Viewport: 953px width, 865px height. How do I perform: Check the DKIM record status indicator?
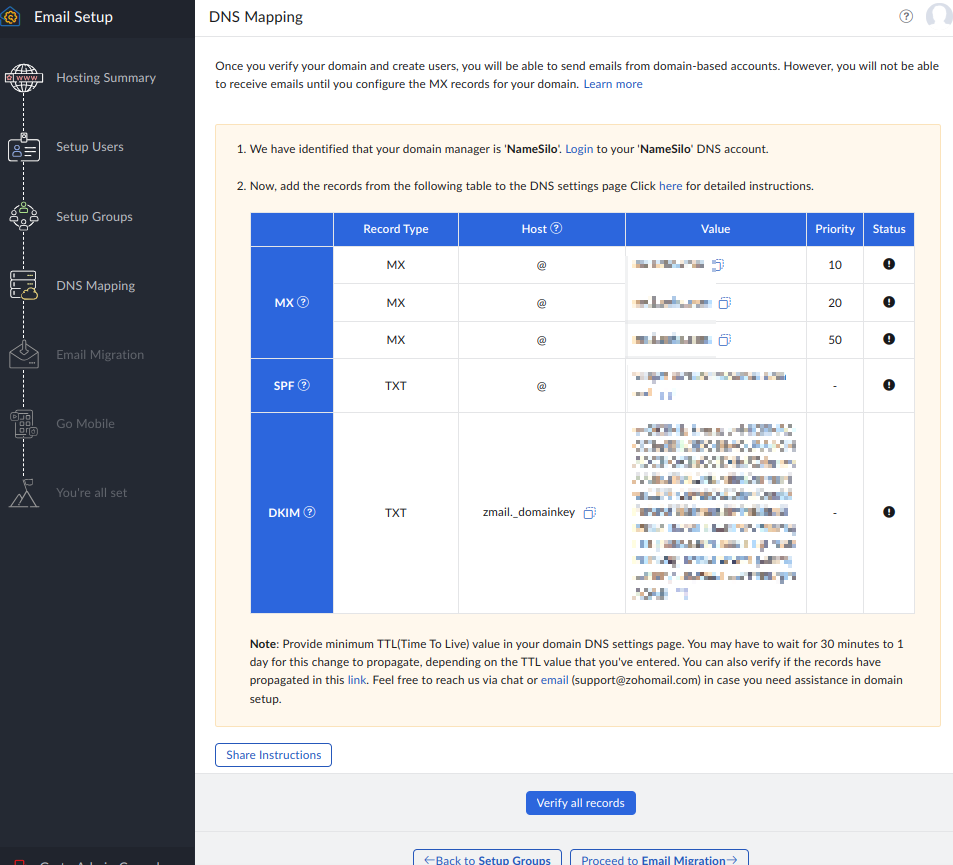[x=889, y=512]
